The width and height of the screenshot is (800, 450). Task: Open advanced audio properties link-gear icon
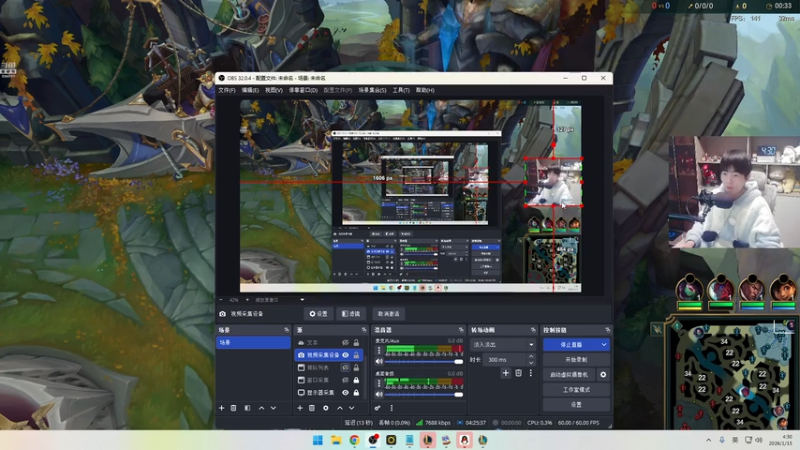coord(378,408)
